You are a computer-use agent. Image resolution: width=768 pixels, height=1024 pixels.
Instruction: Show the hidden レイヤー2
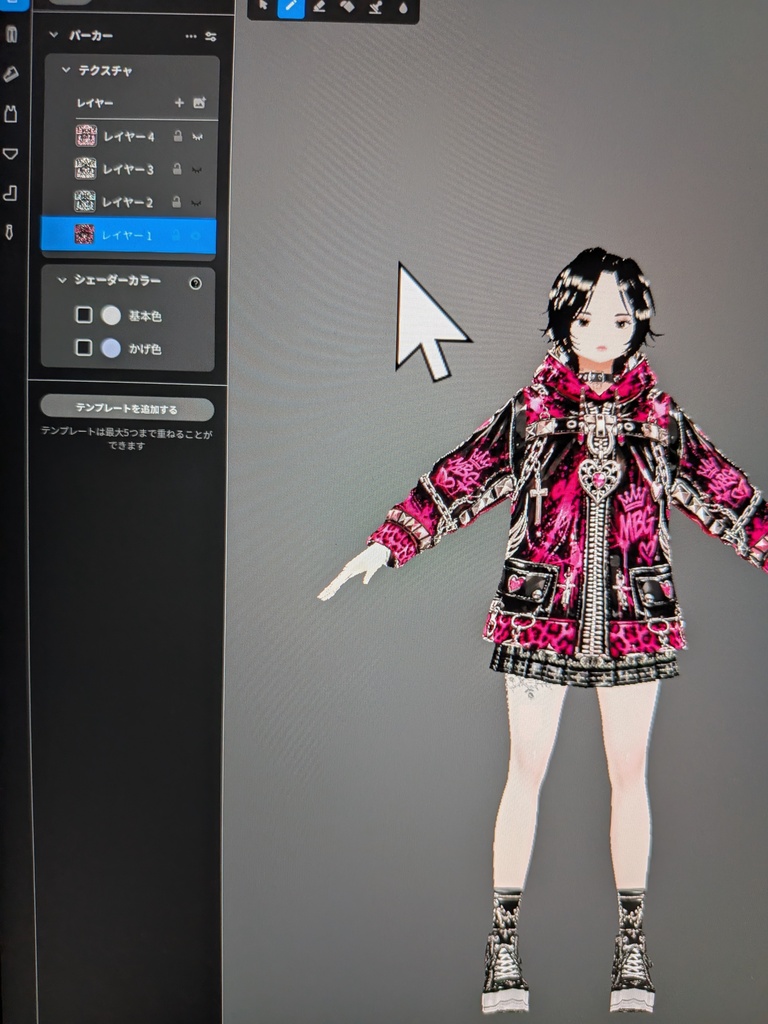[196, 203]
